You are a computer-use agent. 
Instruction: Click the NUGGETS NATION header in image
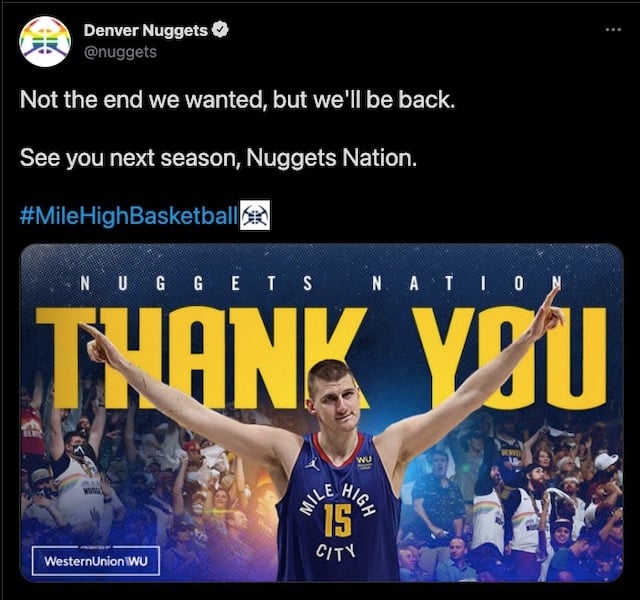tap(321, 283)
